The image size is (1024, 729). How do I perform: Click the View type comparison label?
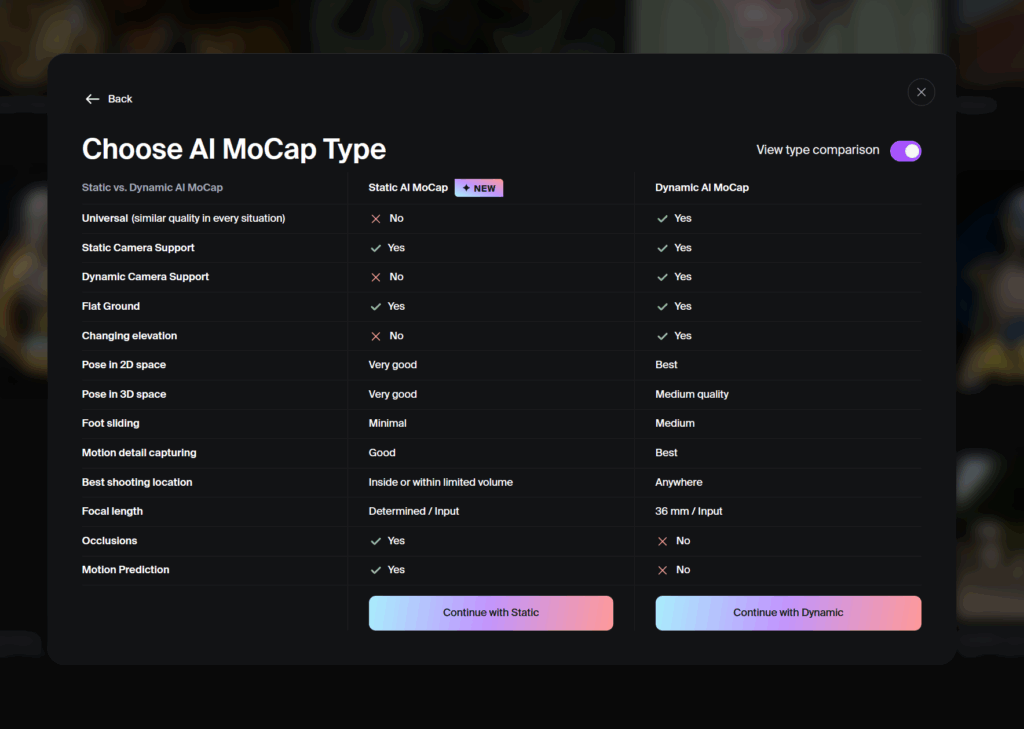[x=818, y=150]
